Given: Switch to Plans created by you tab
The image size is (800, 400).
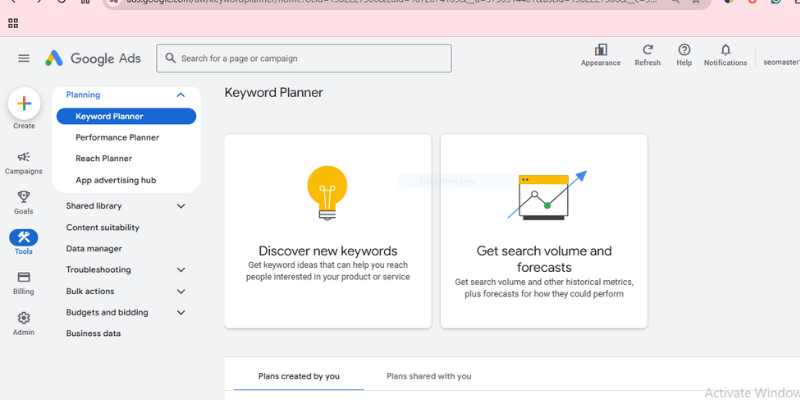Looking at the screenshot, I should [x=299, y=377].
